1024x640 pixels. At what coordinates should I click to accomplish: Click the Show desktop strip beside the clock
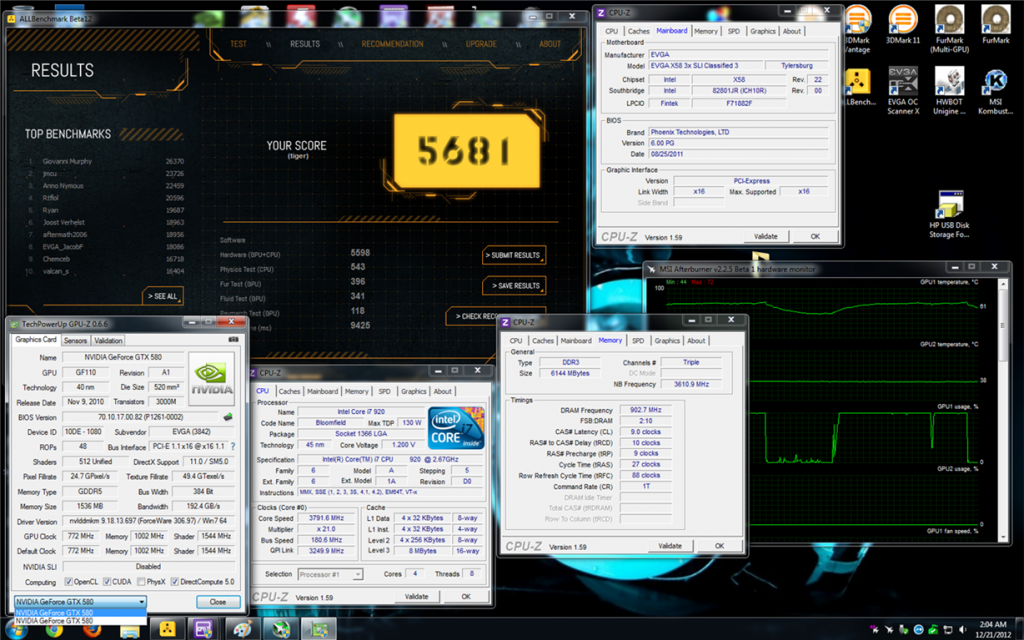[1019, 630]
